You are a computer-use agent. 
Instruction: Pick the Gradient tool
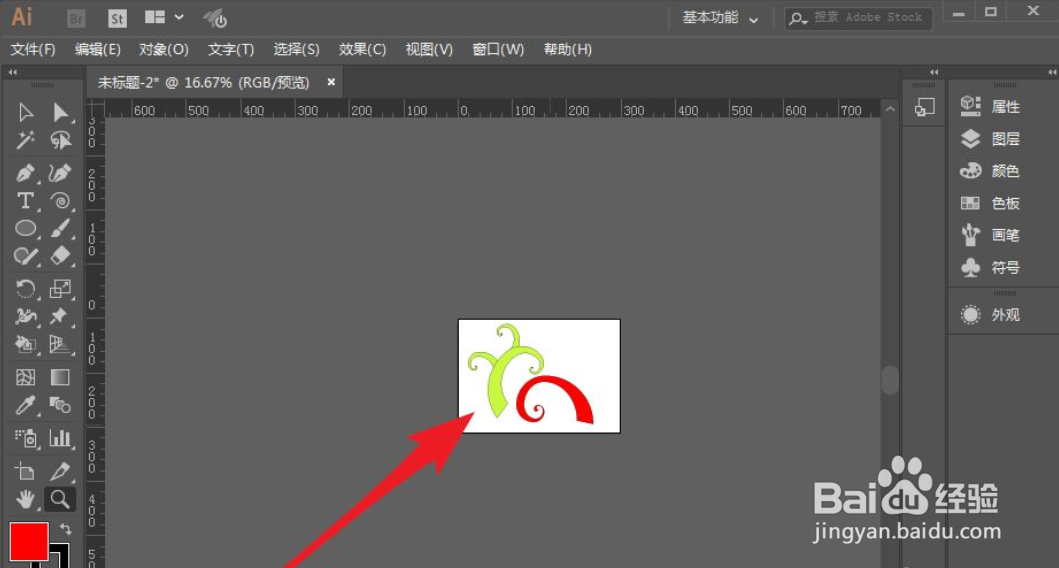pos(60,377)
